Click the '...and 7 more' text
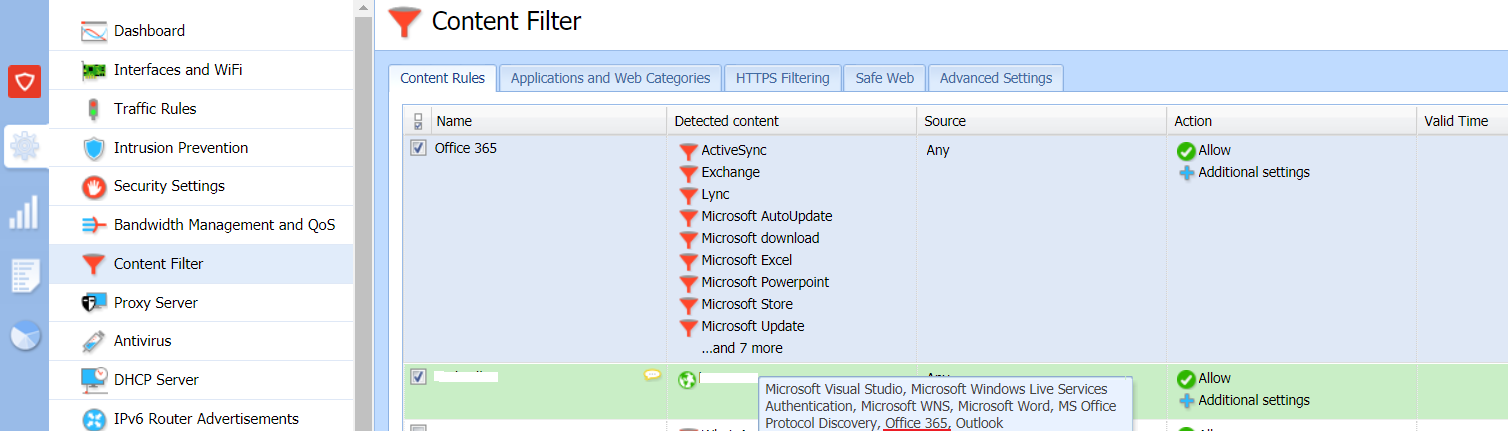Viewport: 1508px width, 431px height. 742,348
